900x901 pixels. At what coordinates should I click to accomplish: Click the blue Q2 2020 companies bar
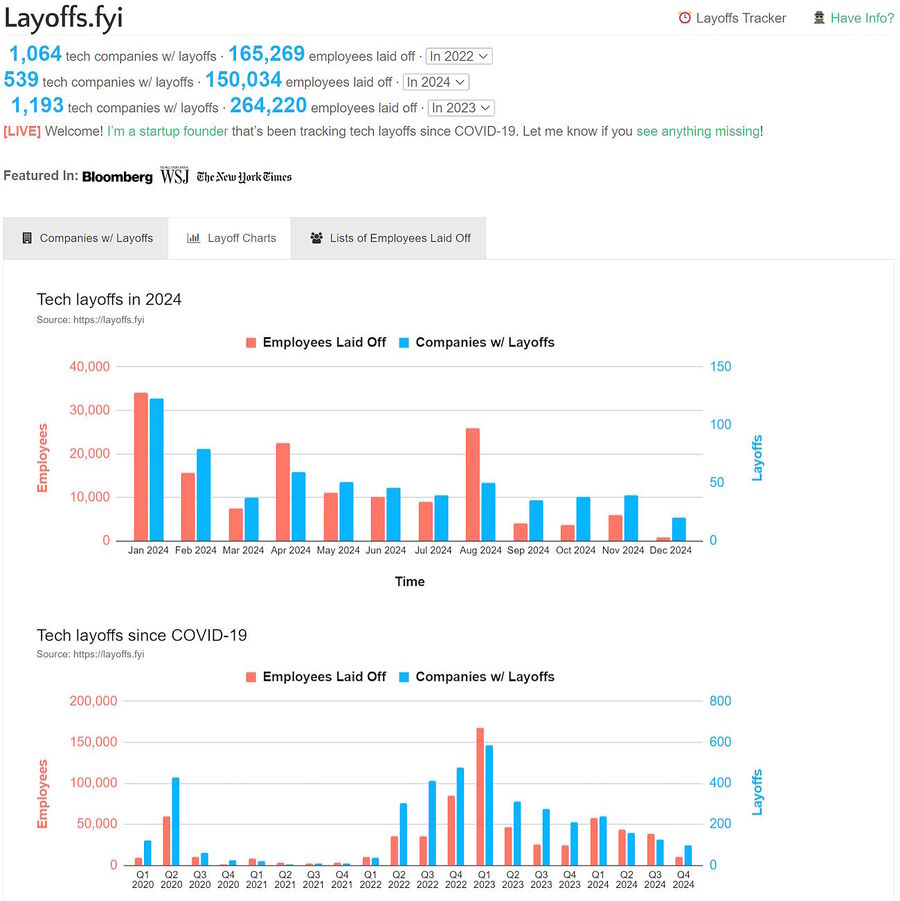[176, 821]
